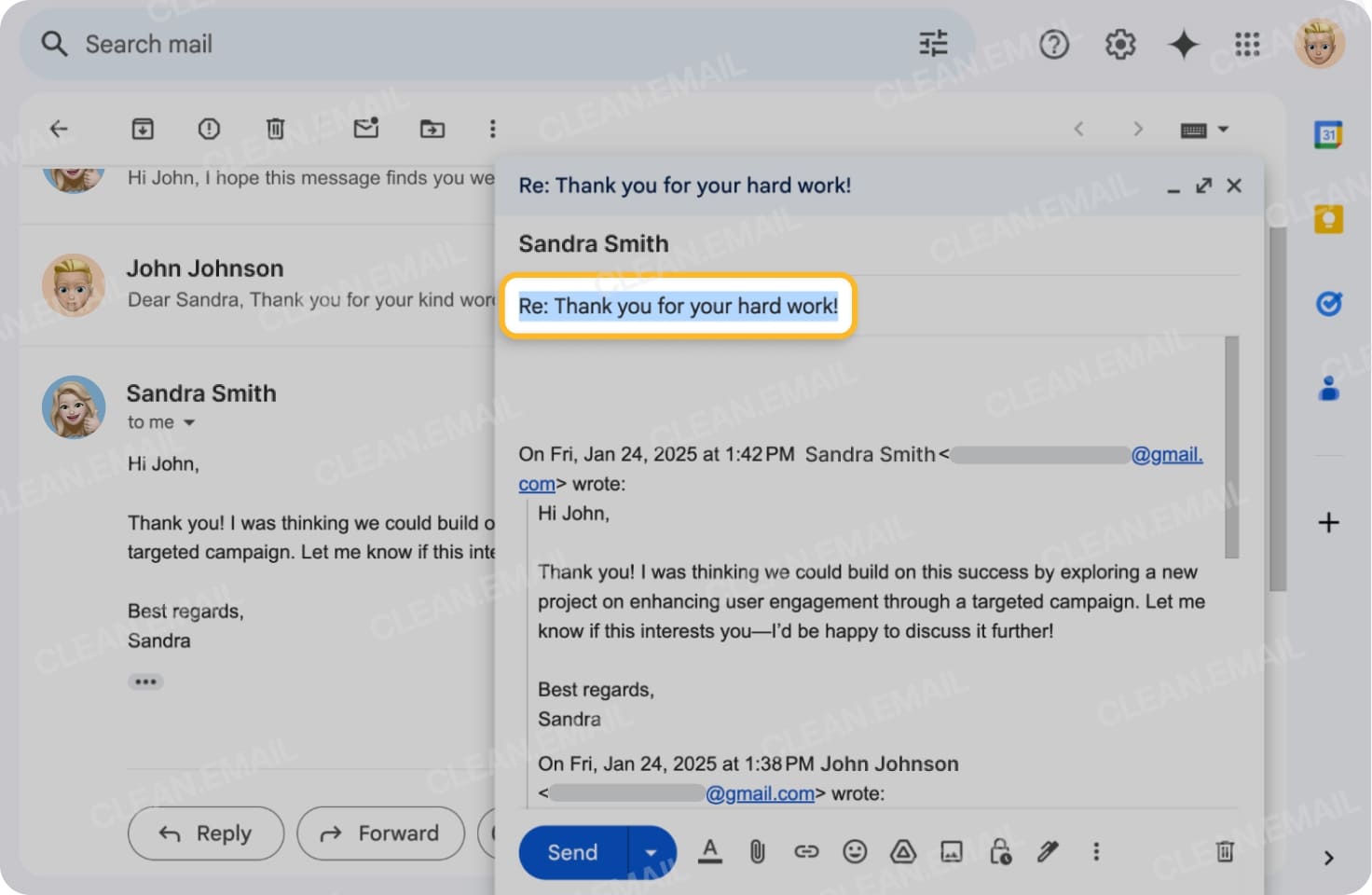Toggle the keyboard input tools

tap(1195, 129)
